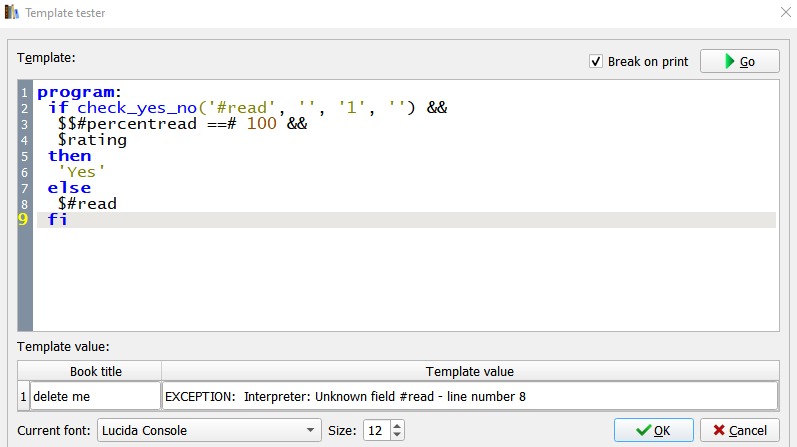This screenshot has width=797, height=447.
Task: Click the calibre books icon in the title bar
Action: (12, 12)
